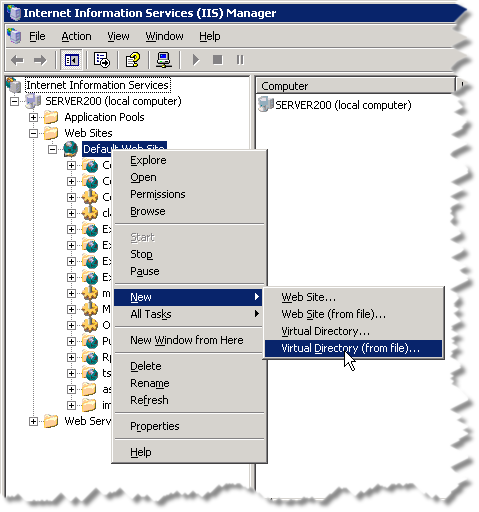Viewport: 479px width, 512px height.
Task: Click folder icon of the 'im' tree node
Action: [89, 405]
